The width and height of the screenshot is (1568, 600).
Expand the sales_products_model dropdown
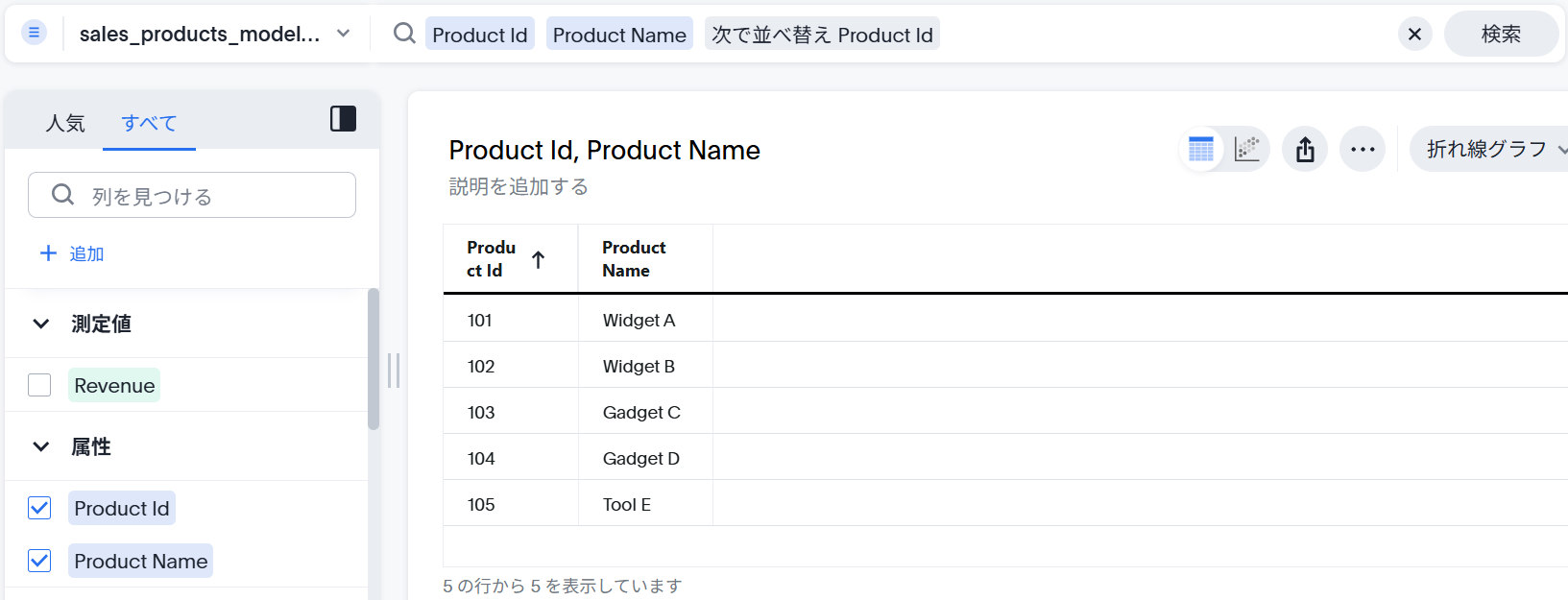(x=343, y=34)
